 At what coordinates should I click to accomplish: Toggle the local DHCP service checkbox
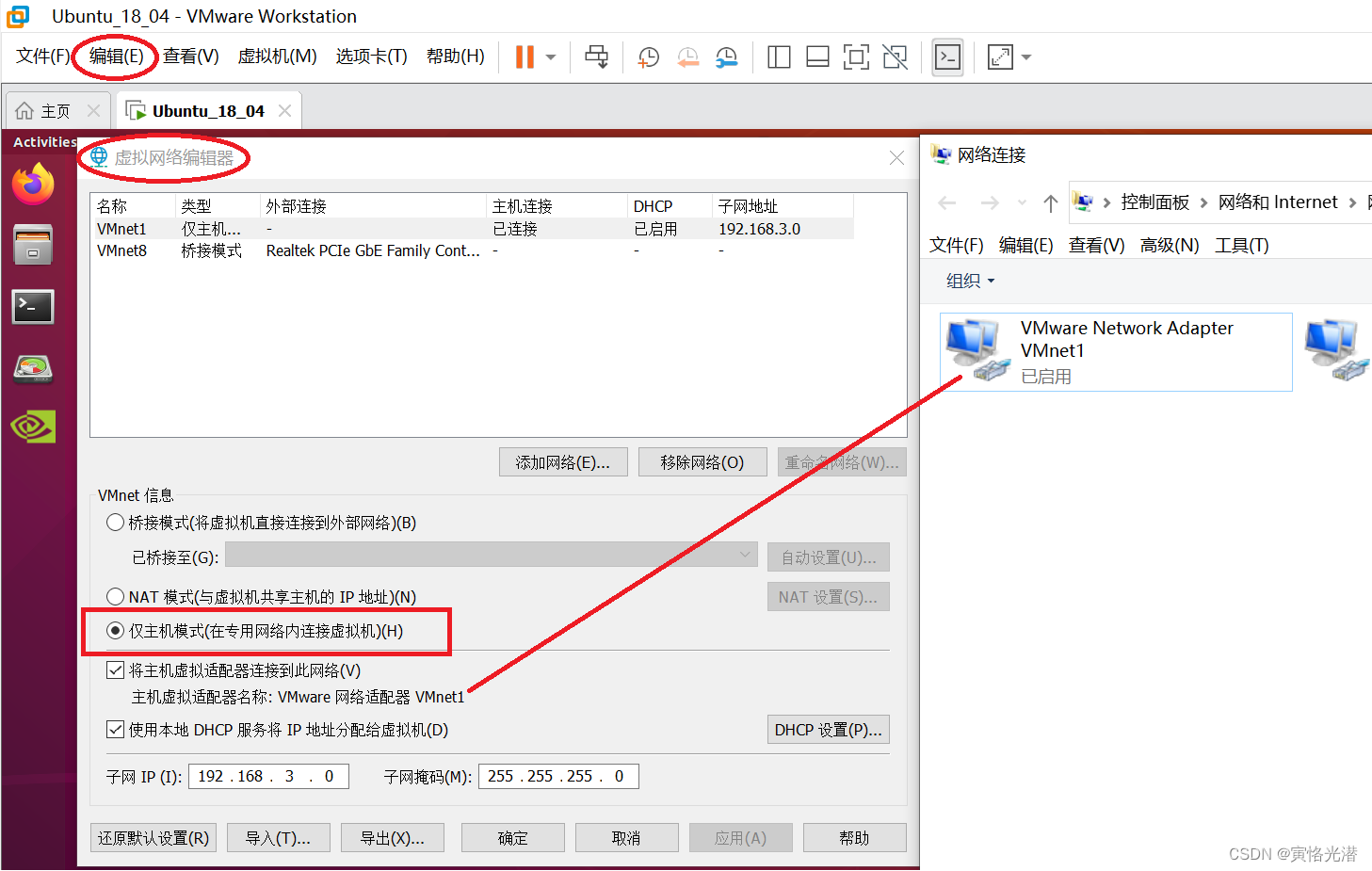116,730
